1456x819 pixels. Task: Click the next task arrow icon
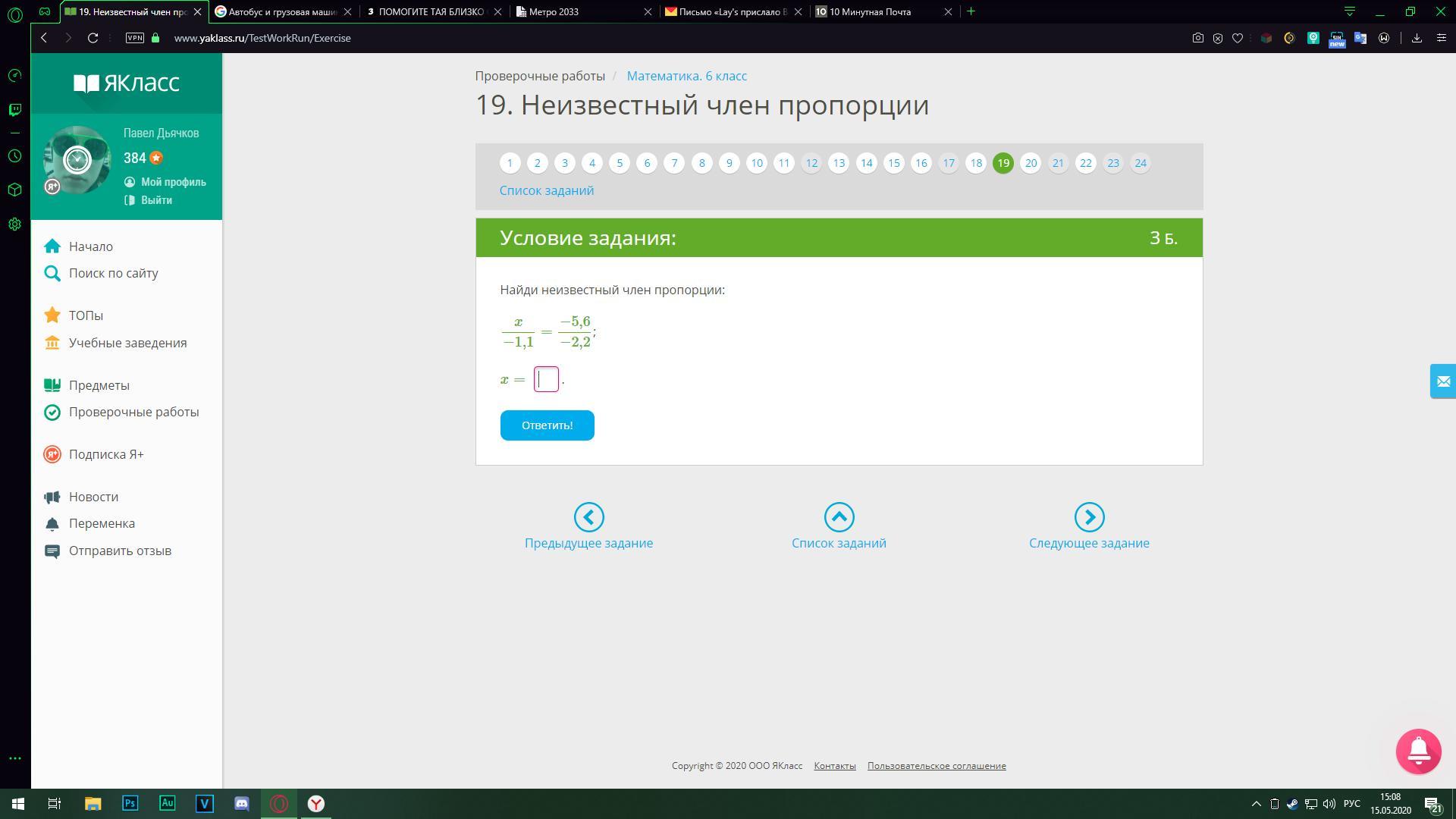(1089, 517)
